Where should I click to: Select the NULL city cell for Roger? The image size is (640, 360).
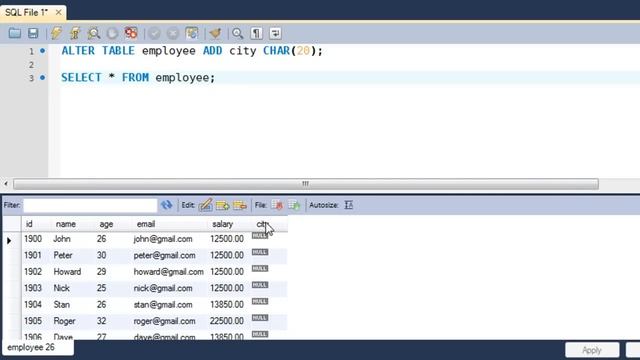pos(260,318)
